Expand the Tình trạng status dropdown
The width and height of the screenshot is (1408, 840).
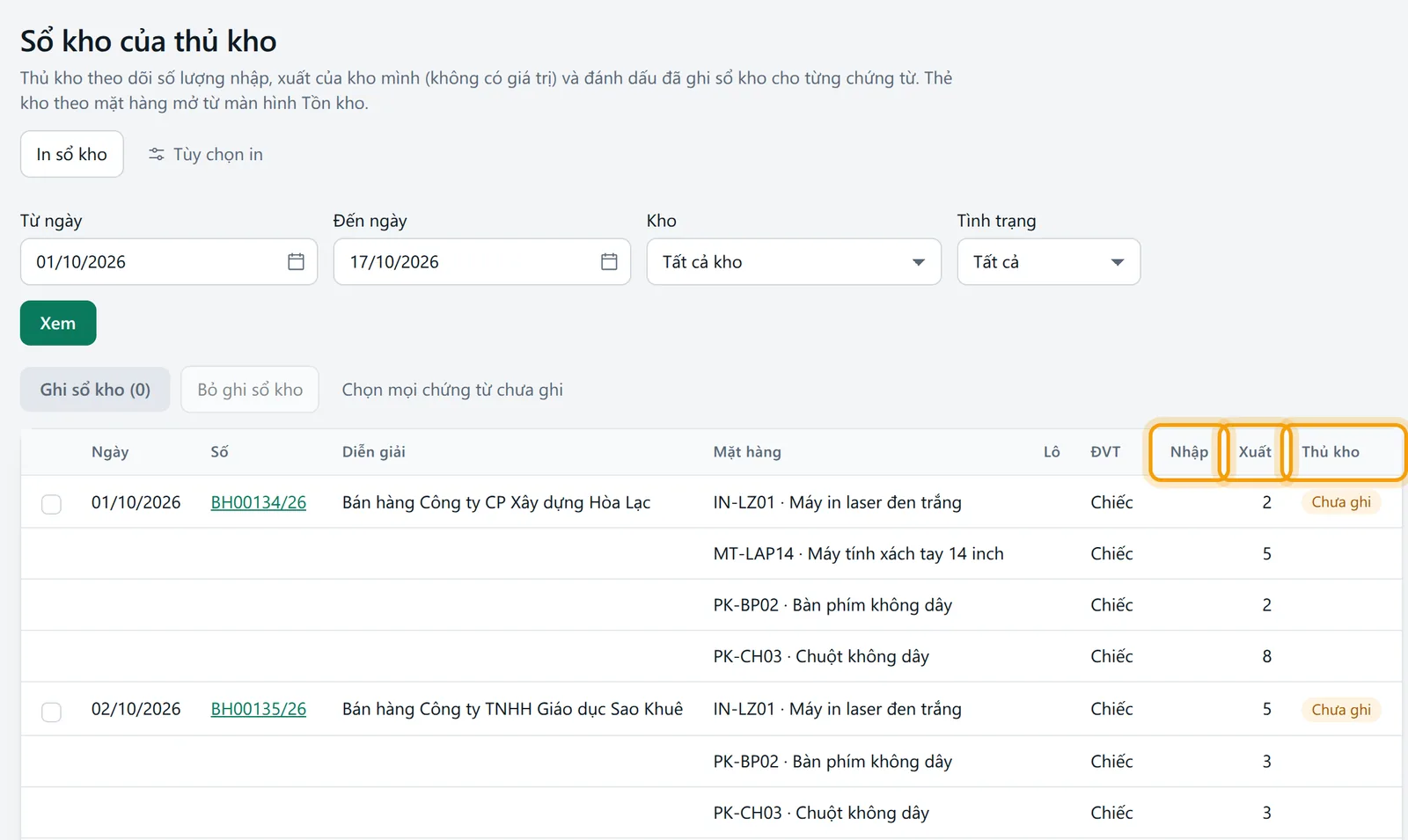point(1048,262)
